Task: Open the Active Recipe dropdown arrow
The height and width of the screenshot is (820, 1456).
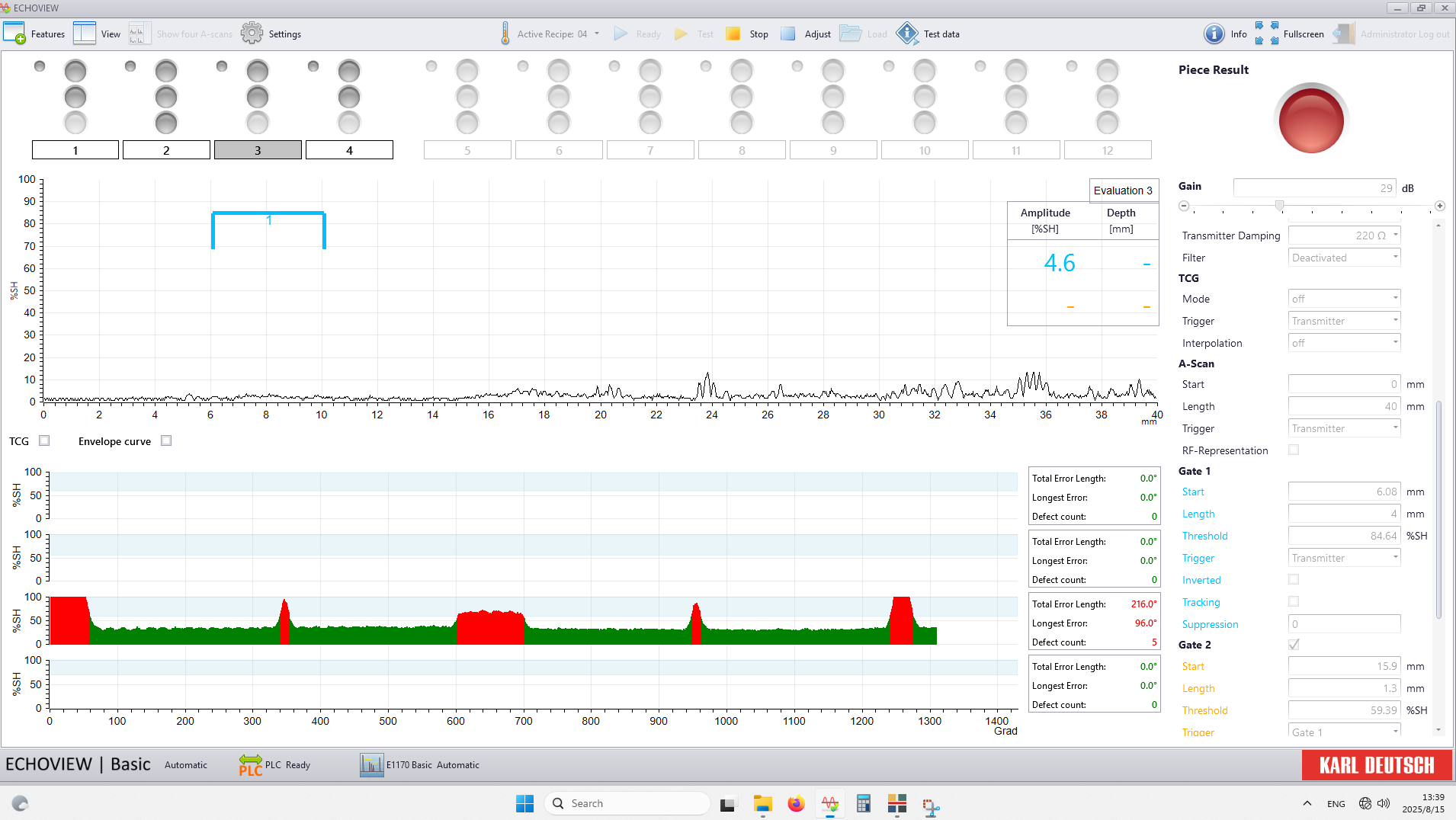Action: (597, 34)
